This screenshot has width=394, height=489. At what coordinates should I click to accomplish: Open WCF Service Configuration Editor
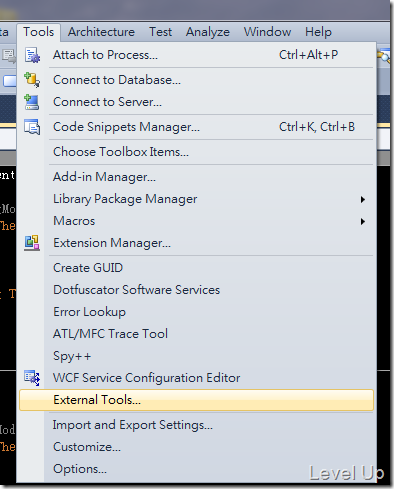(x=197, y=378)
